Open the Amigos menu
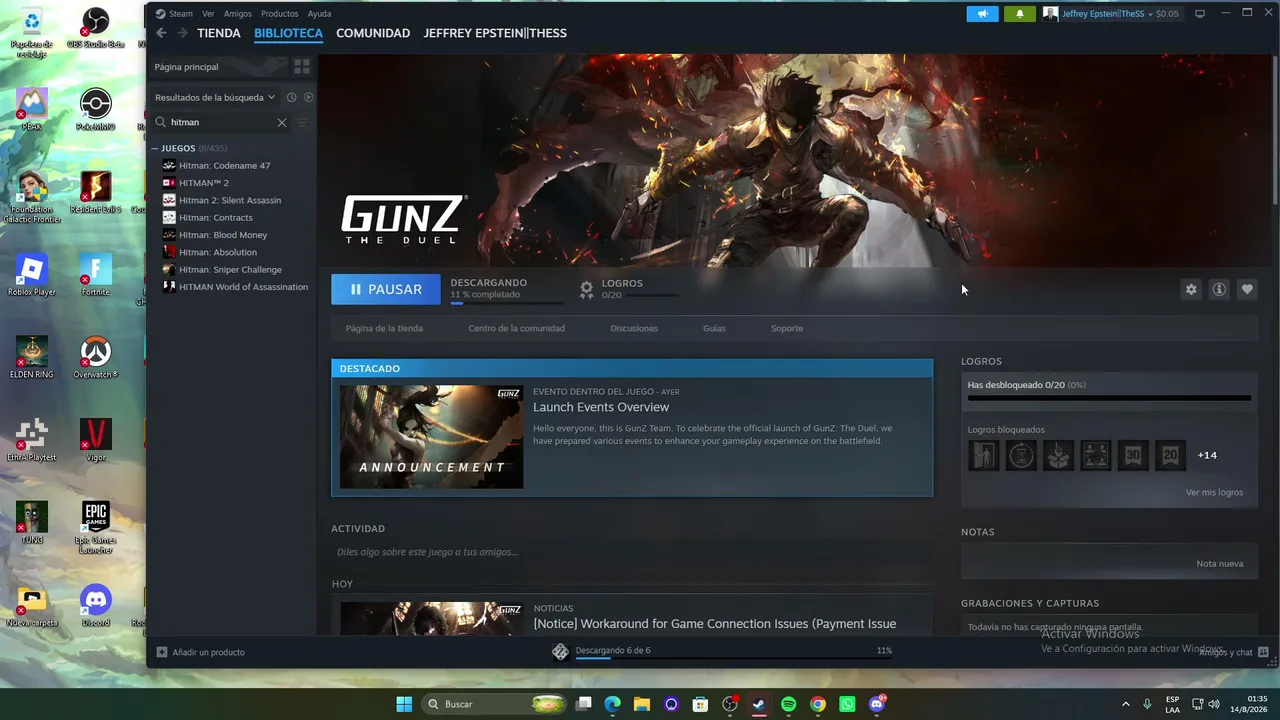The height and width of the screenshot is (720, 1280). (238, 14)
